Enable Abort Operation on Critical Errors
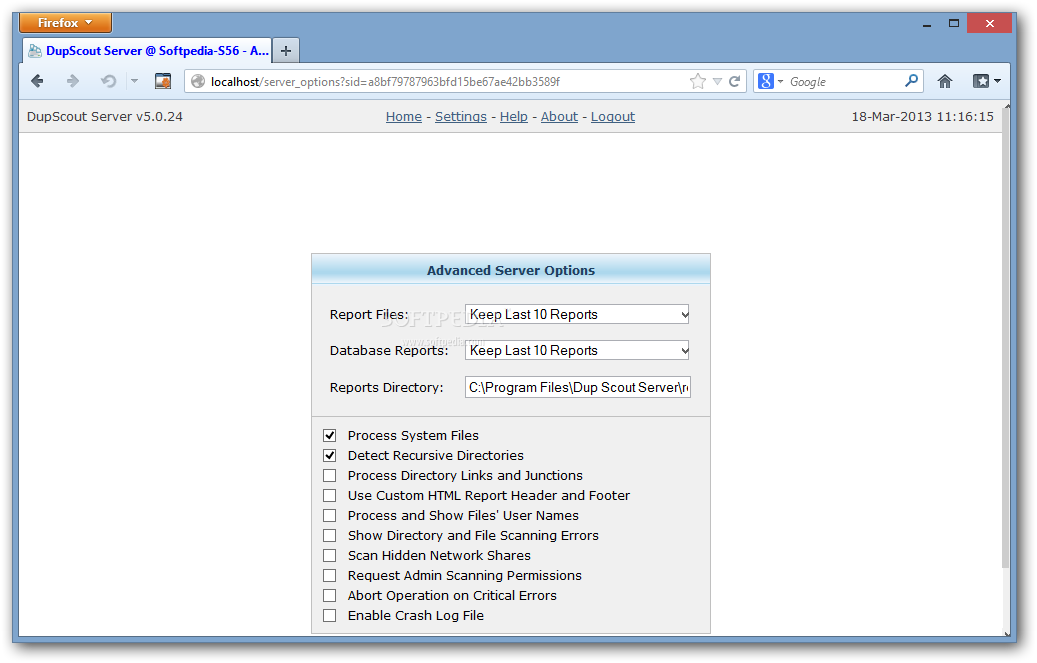 coord(329,596)
